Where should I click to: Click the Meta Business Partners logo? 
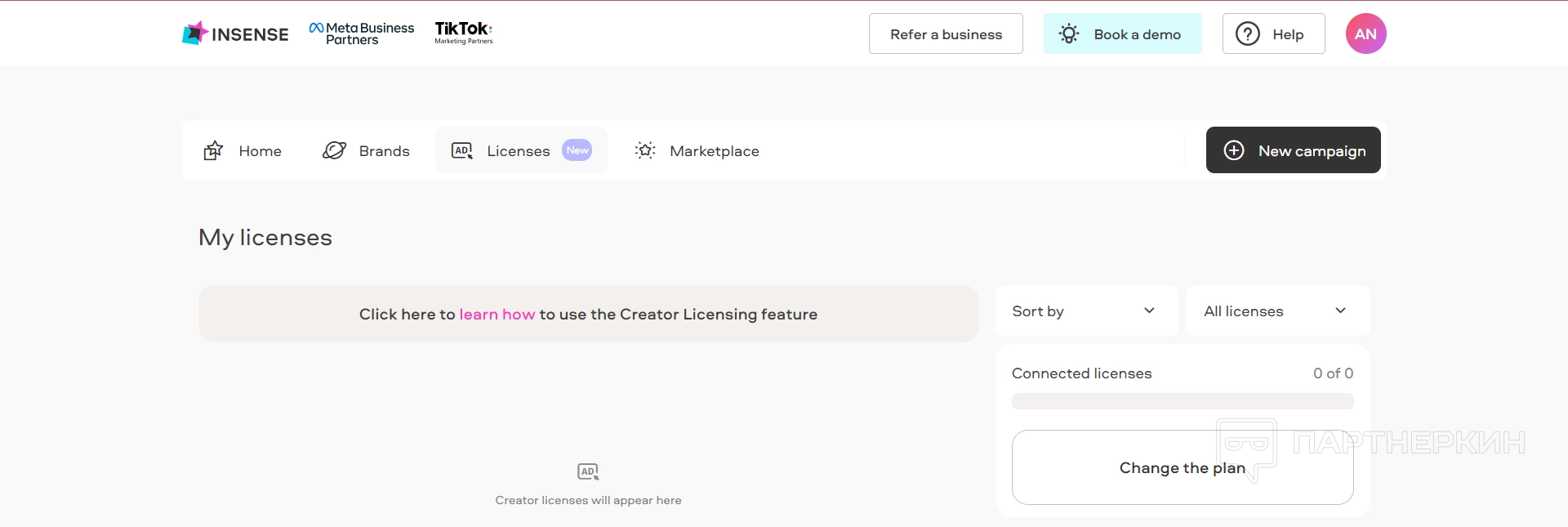point(362,33)
